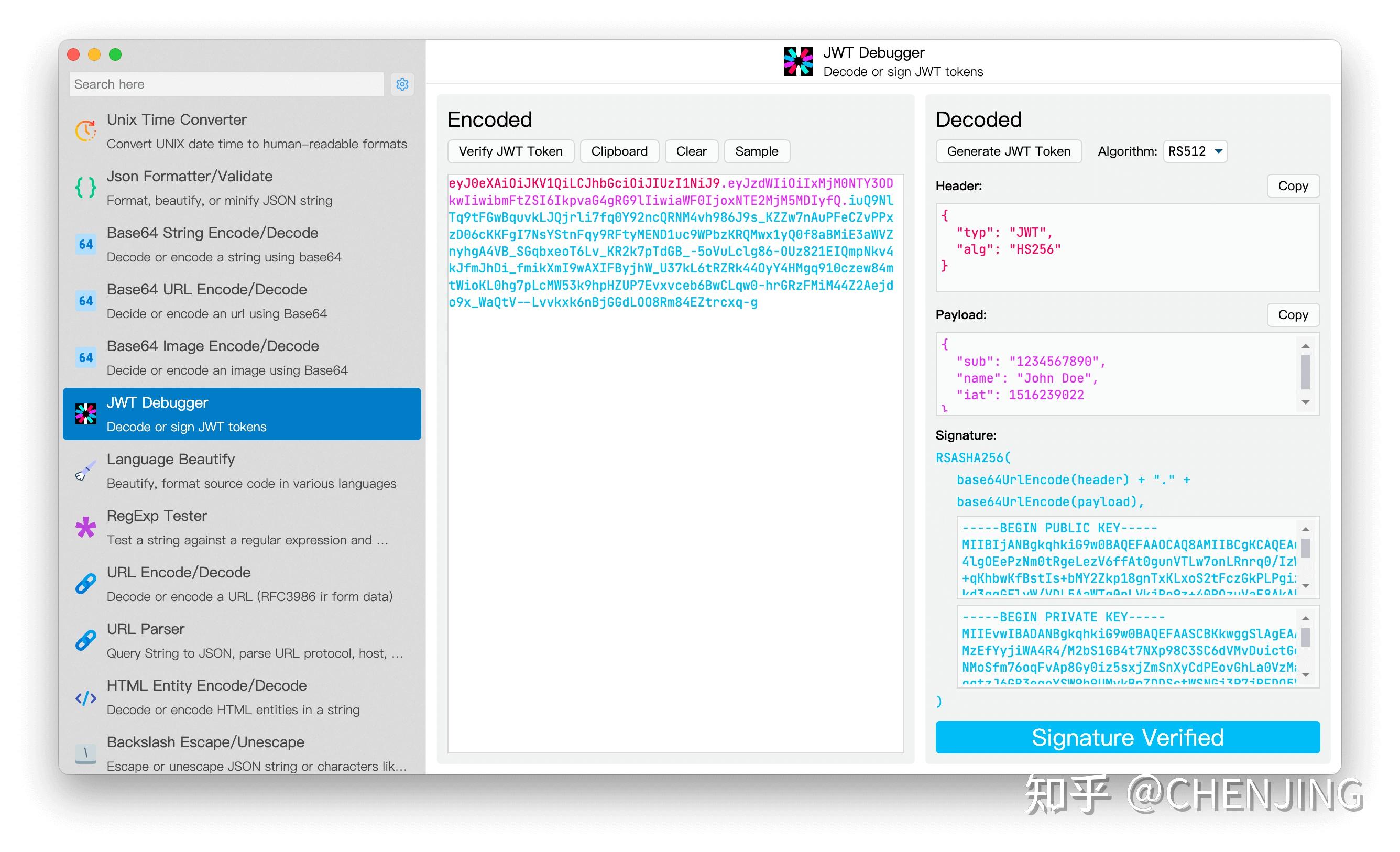The width and height of the screenshot is (1400, 852).
Task: Open HTML Entity Encode/Decode tool
Action: tap(242, 697)
